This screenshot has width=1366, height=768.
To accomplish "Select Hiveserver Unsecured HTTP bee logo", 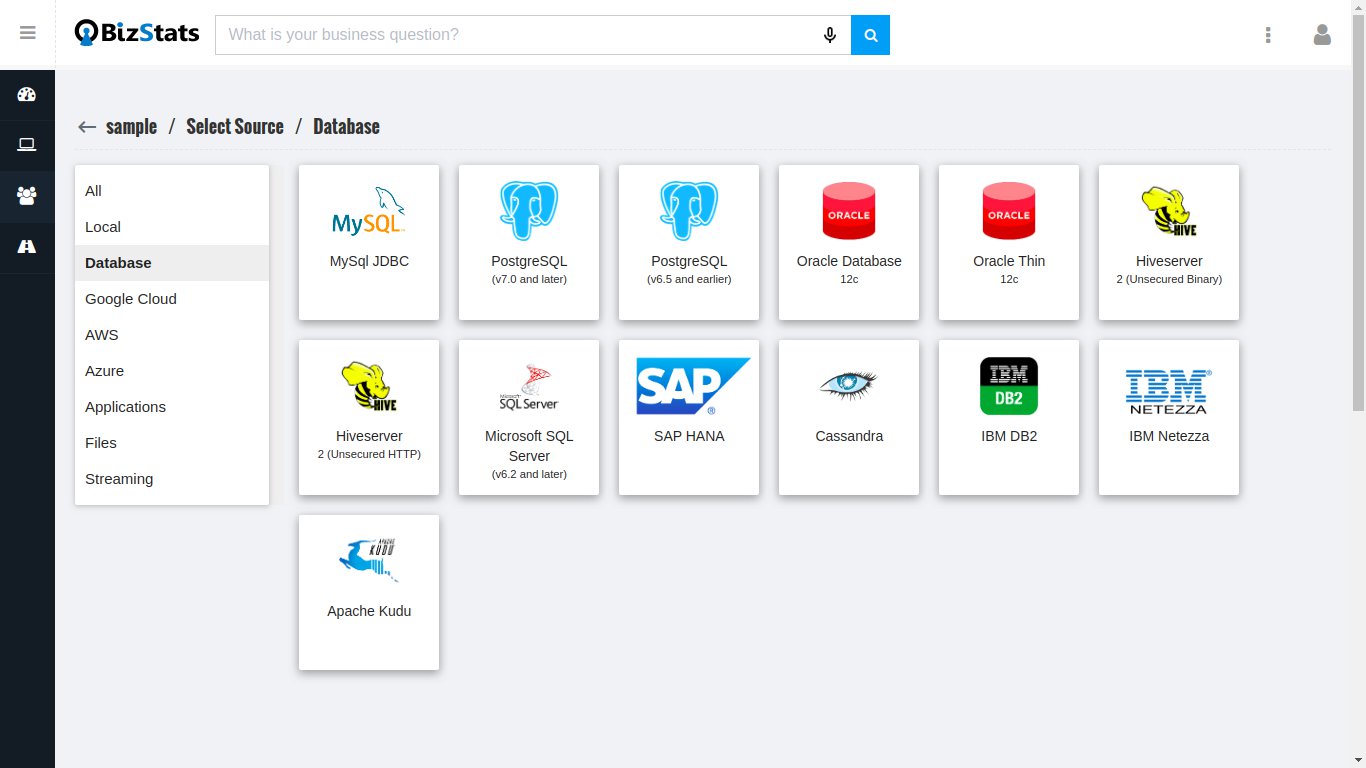I will pos(369,386).
